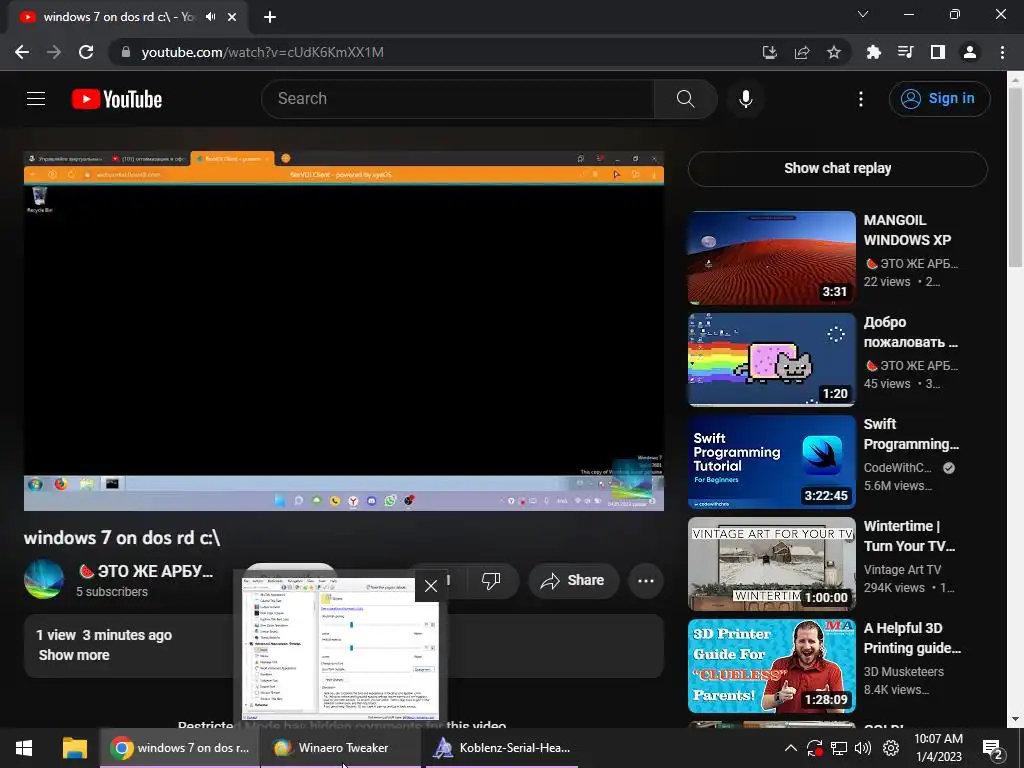The width and height of the screenshot is (1024, 768).
Task: Expand description with Show more
Action: click(x=74, y=655)
